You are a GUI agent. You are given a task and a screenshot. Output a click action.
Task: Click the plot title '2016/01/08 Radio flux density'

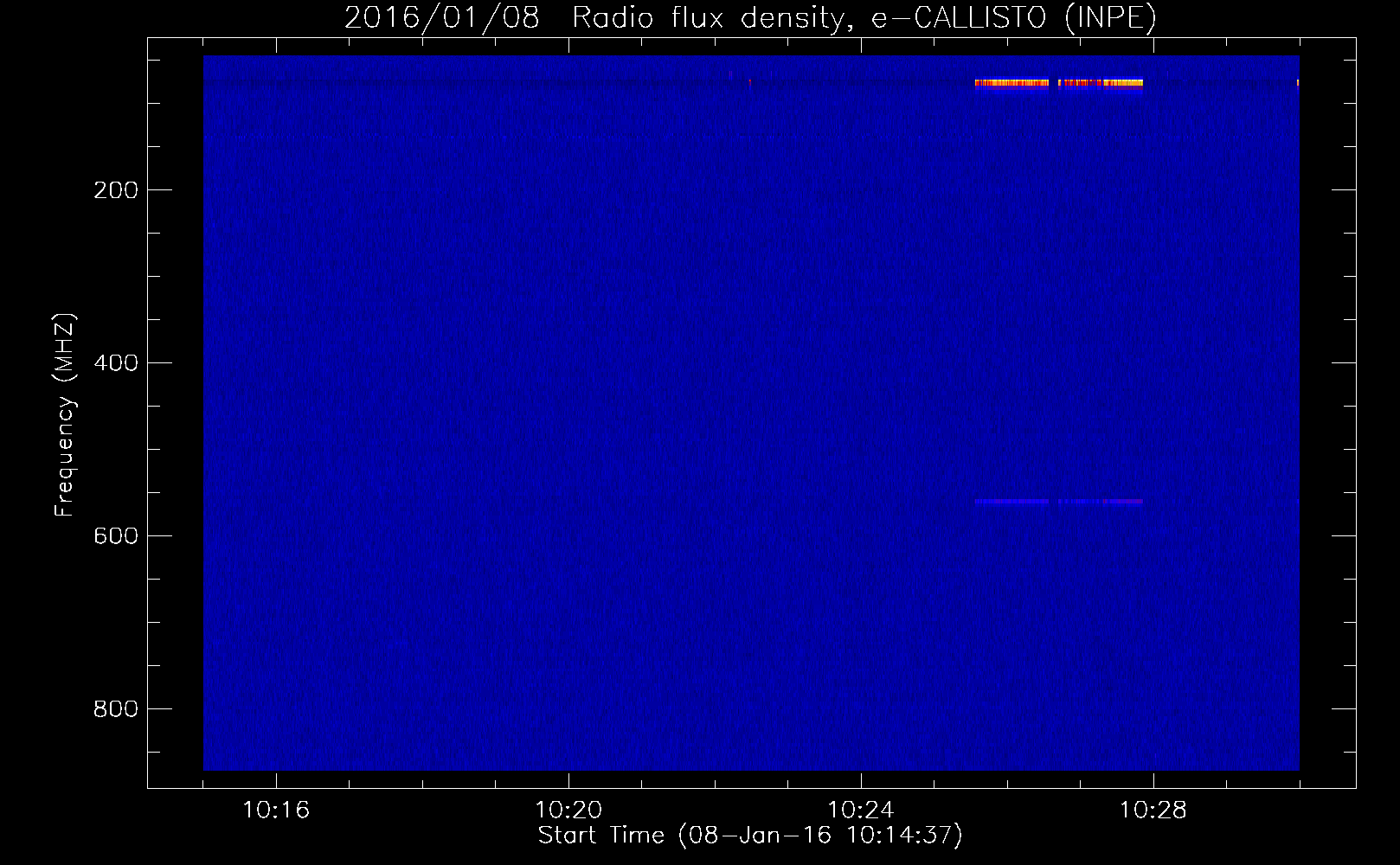tap(750, 17)
